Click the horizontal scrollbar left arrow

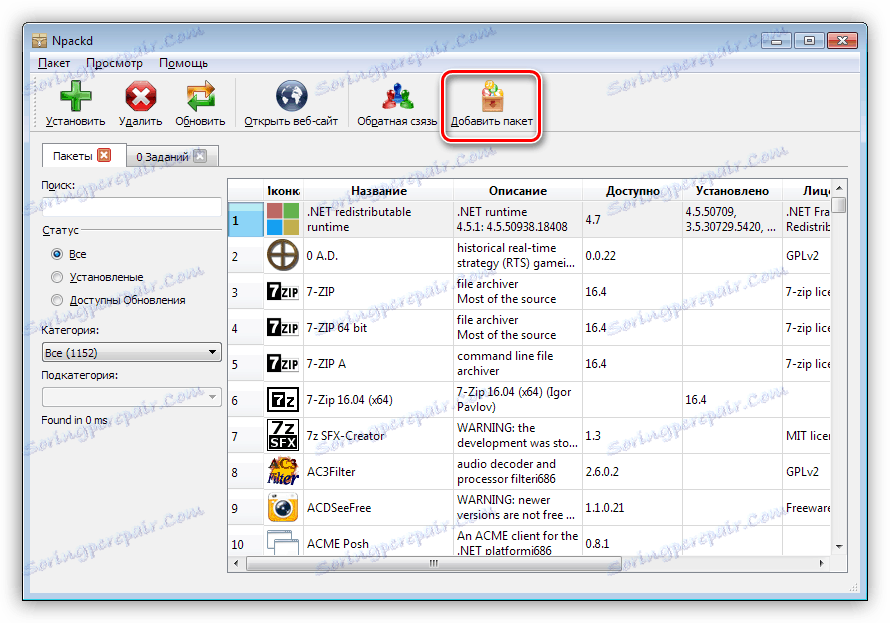237,563
